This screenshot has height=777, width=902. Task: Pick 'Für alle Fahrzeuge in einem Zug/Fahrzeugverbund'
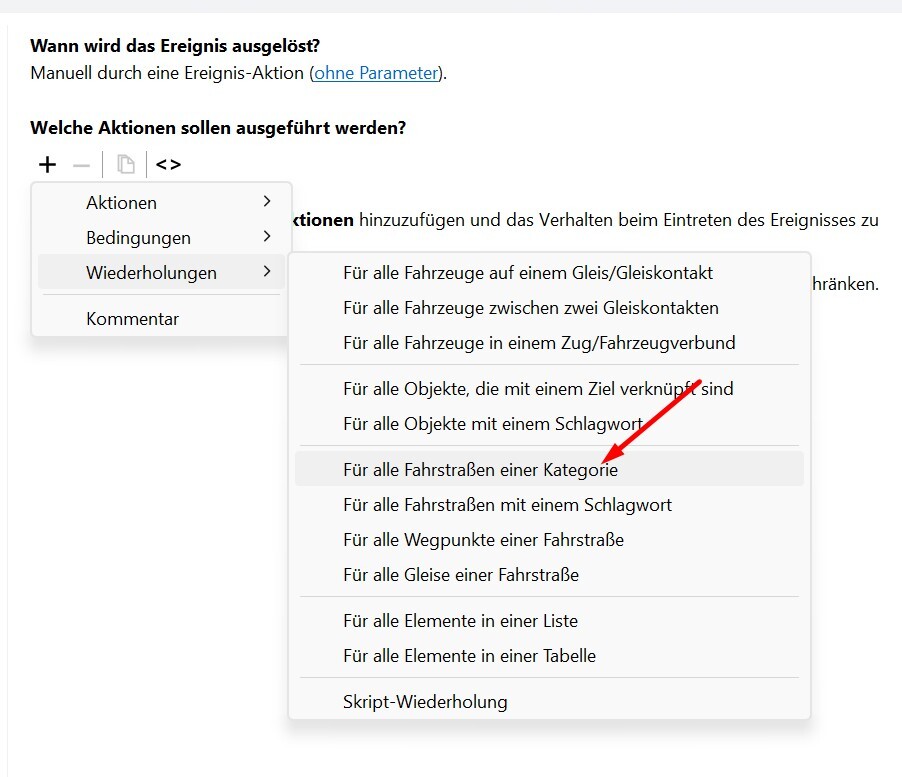coord(538,342)
